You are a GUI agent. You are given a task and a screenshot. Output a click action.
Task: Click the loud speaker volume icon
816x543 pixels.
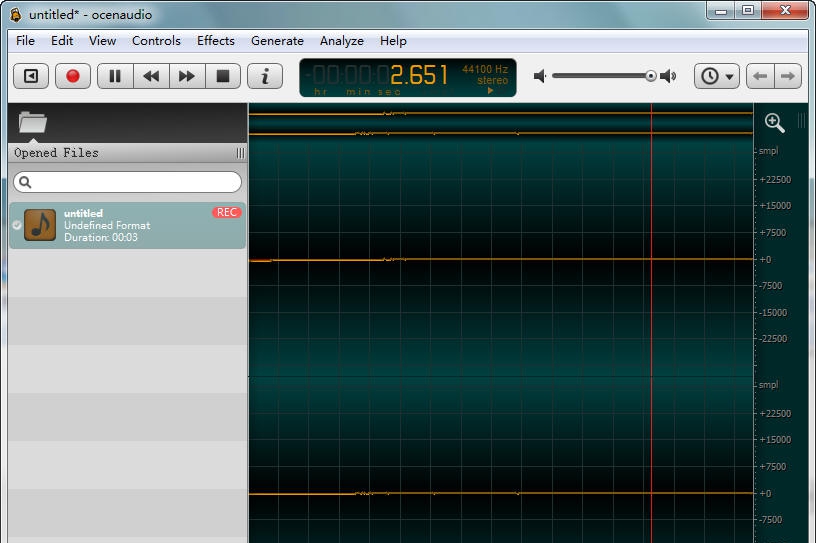point(669,76)
